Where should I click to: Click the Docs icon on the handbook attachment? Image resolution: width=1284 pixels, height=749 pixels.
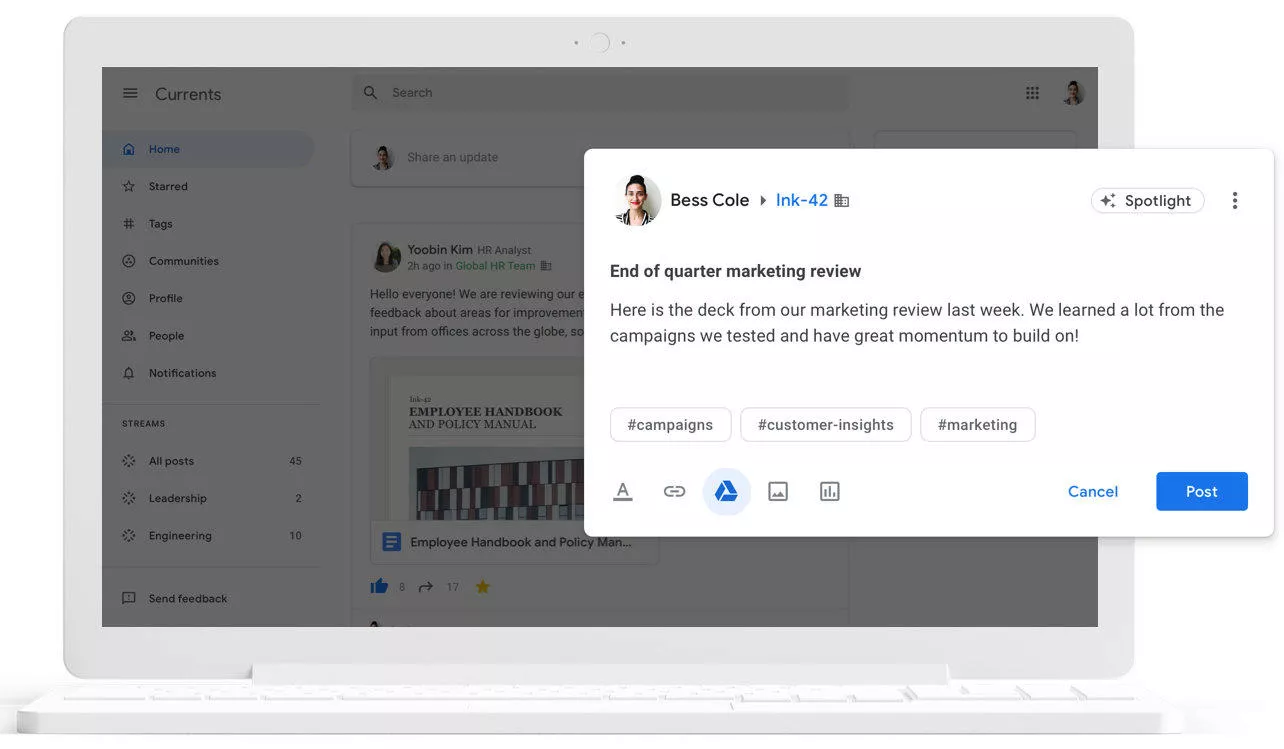click(x=391, y=542)
